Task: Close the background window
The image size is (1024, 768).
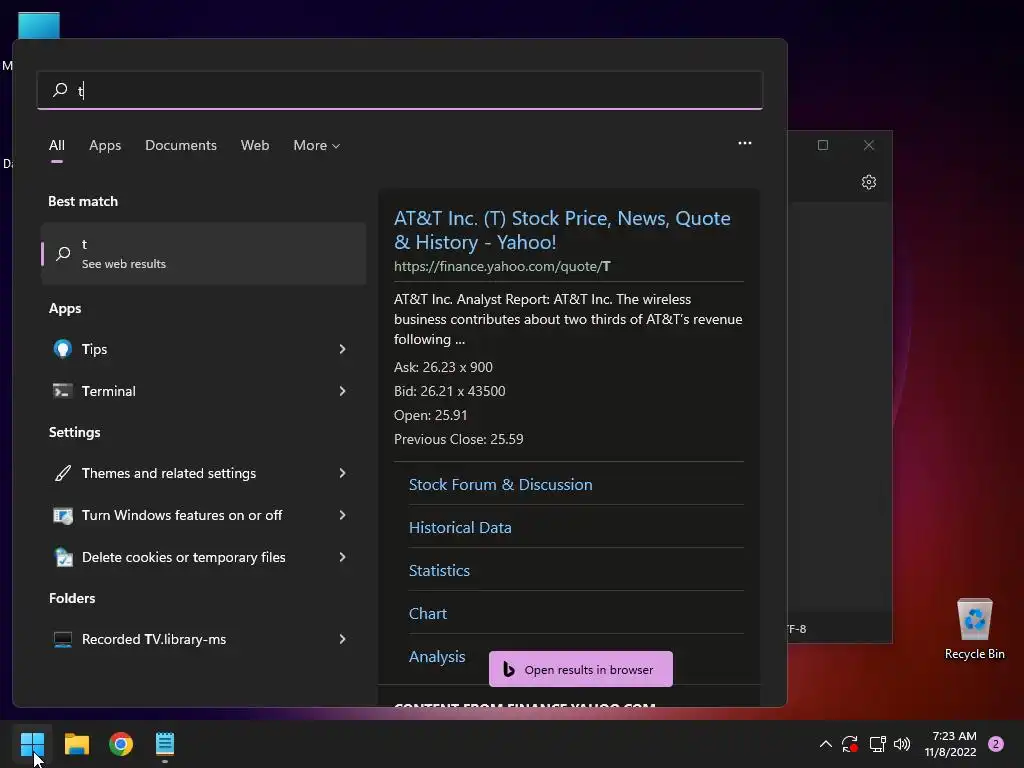Action: (869, 145)
